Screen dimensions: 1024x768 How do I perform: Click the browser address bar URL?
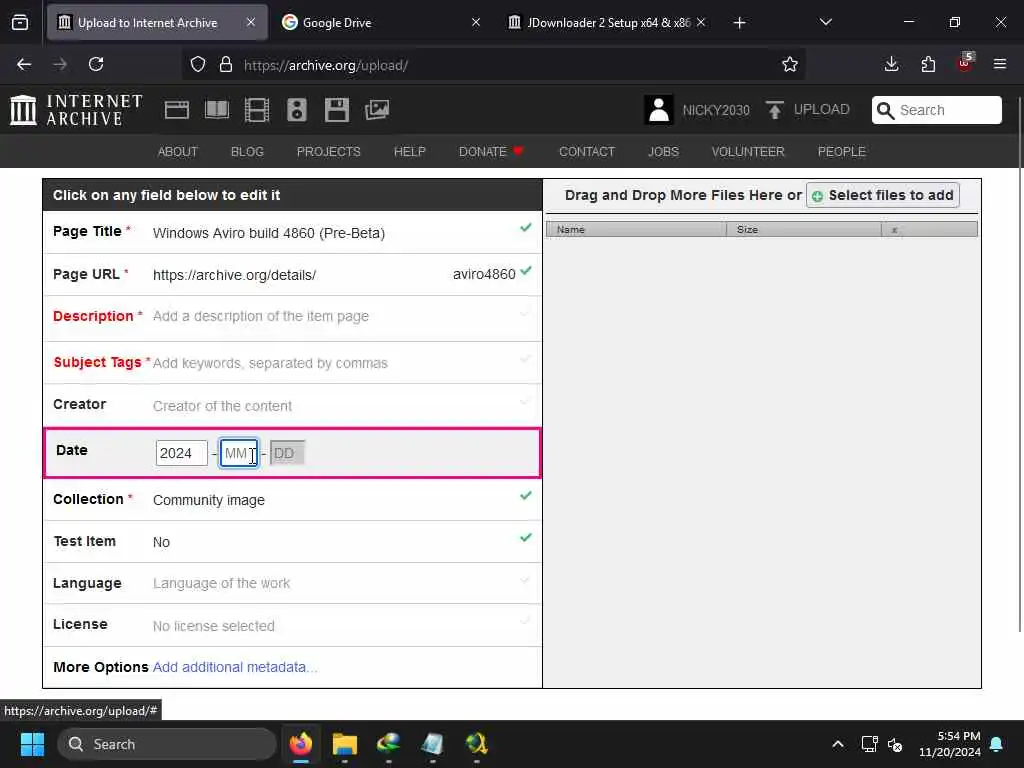(x=326, y=65)
